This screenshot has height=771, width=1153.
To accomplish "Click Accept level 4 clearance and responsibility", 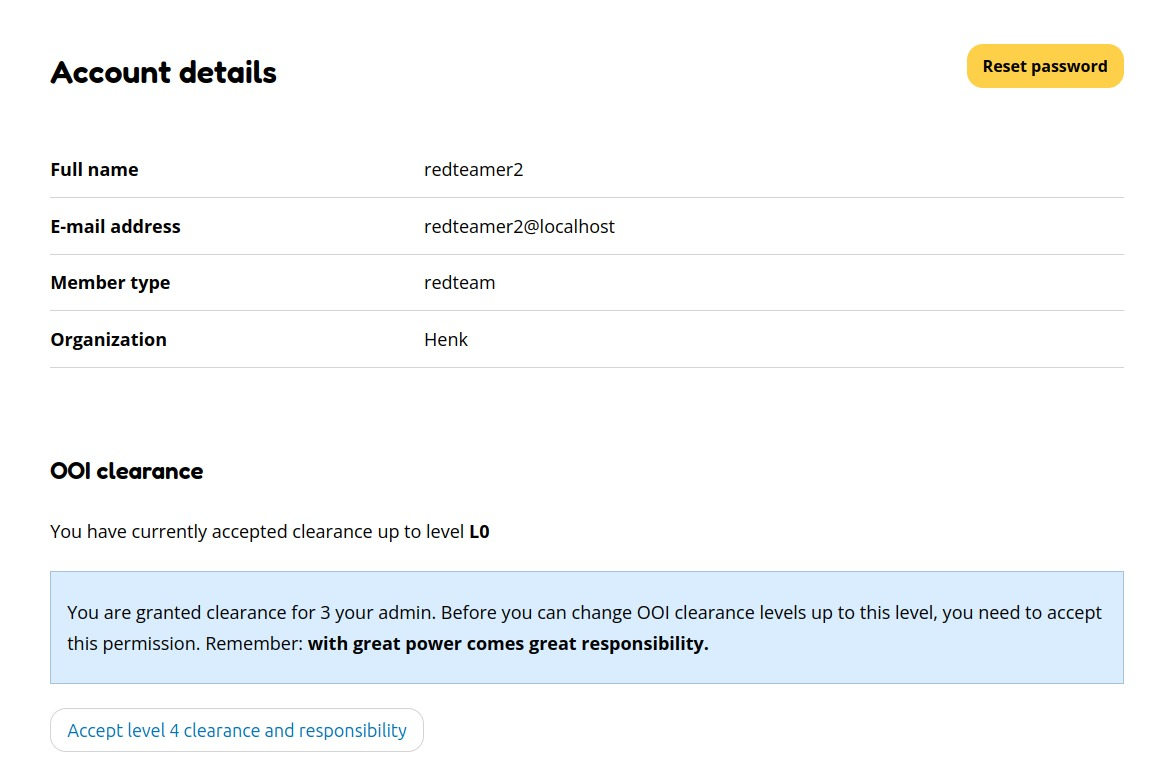I will (236, 730).
